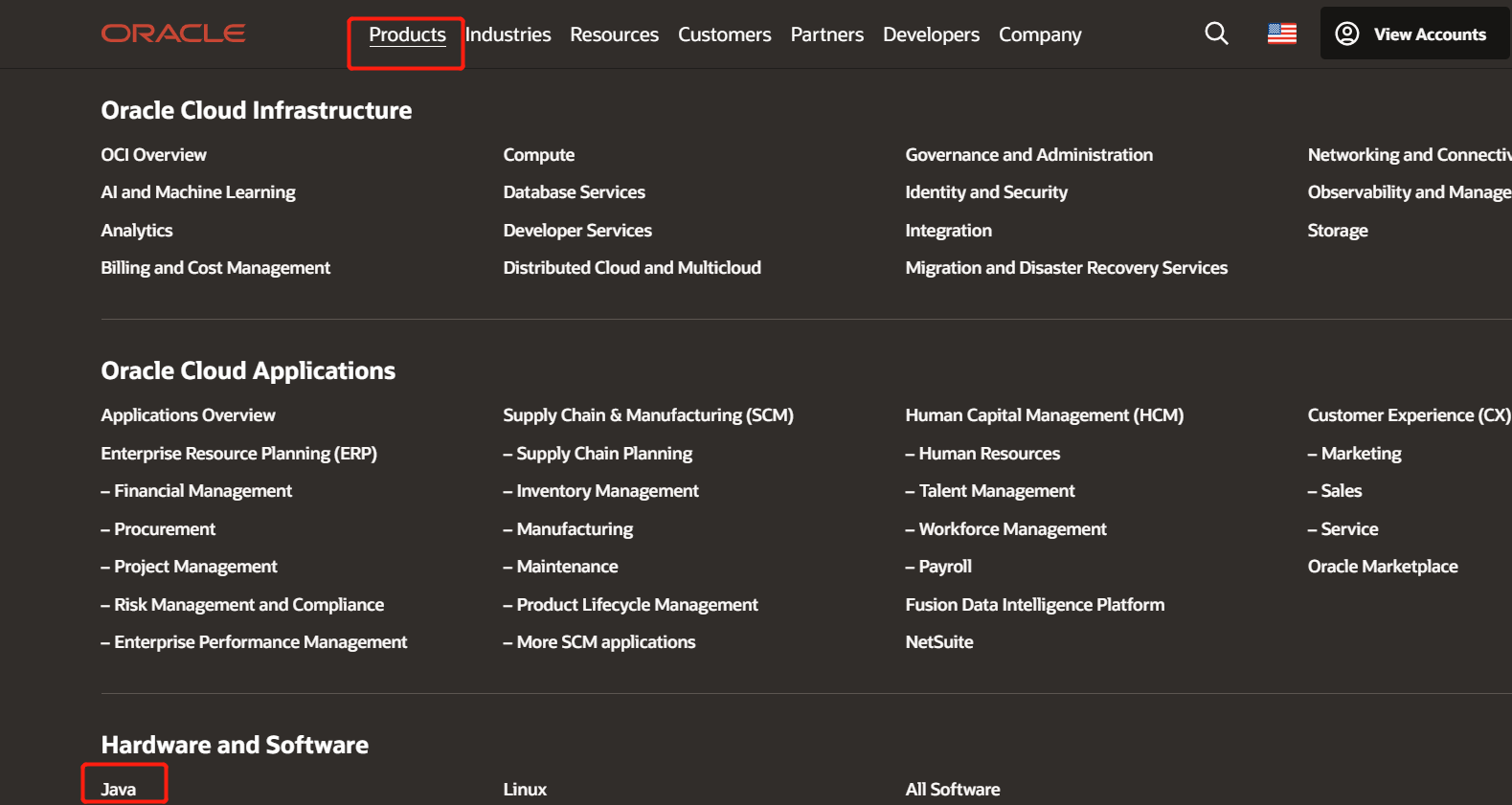Image resolution: width=1512 pixels, height=805 pixels.
Task: Open the Customers menu
Action: tap(724, 34)
